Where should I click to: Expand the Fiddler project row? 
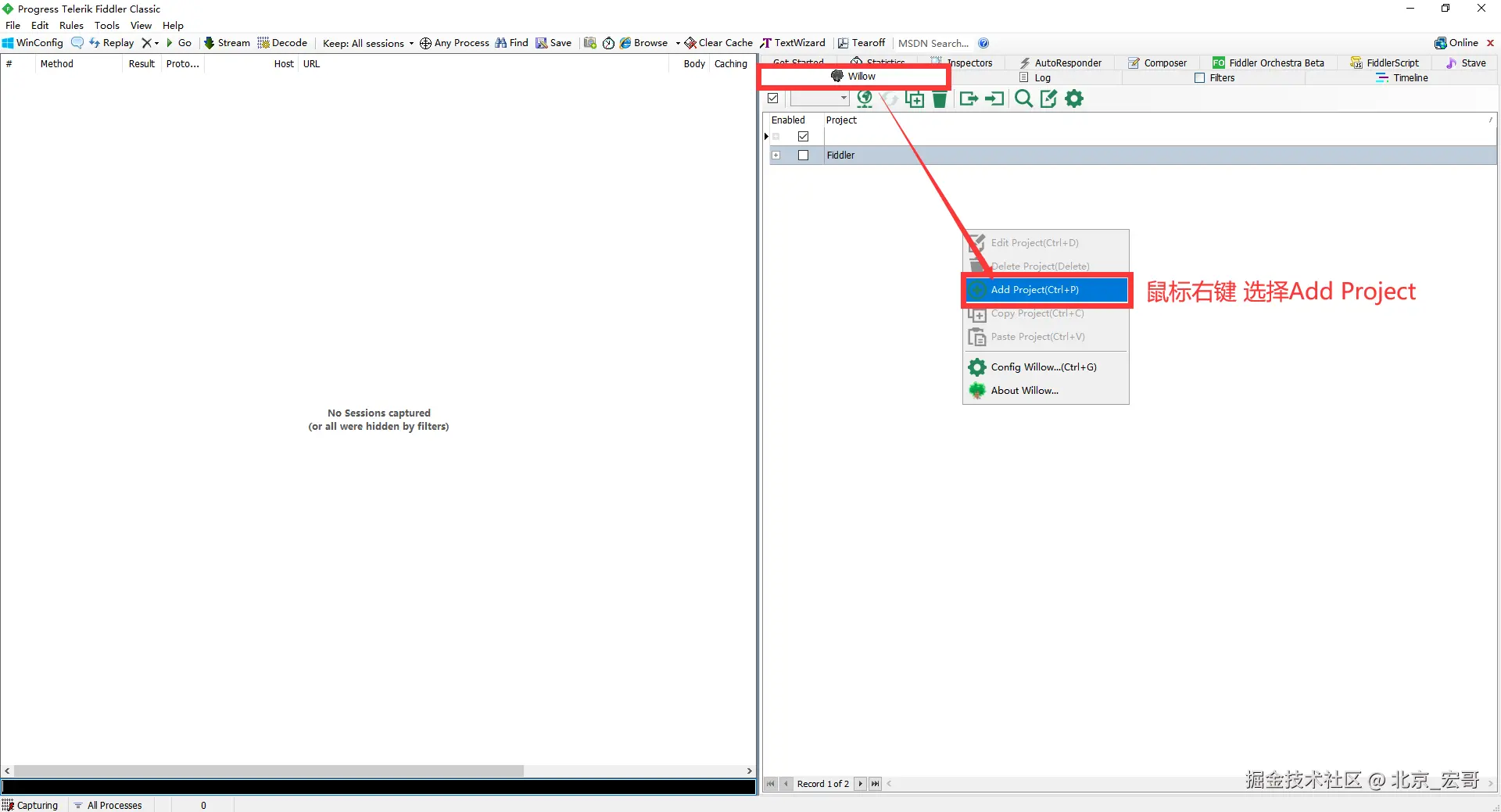776,156
